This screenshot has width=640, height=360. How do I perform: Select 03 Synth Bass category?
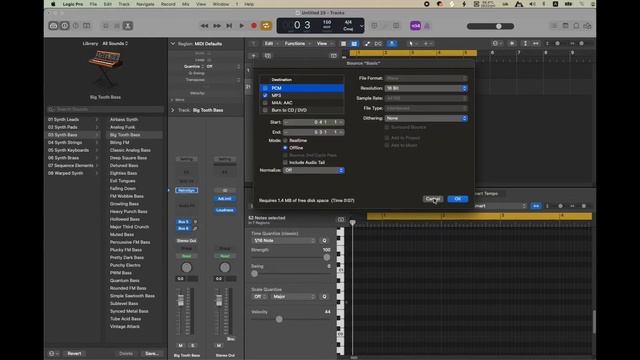(x=73, y=135)
